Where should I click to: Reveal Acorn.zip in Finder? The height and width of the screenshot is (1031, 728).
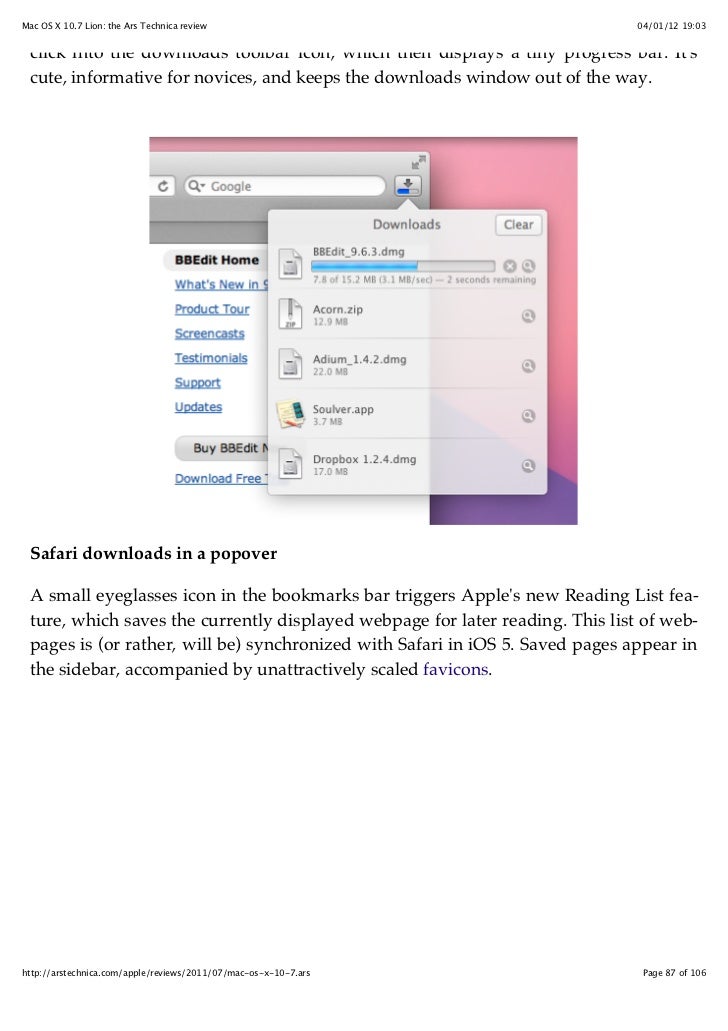click(x=528, y=316)
